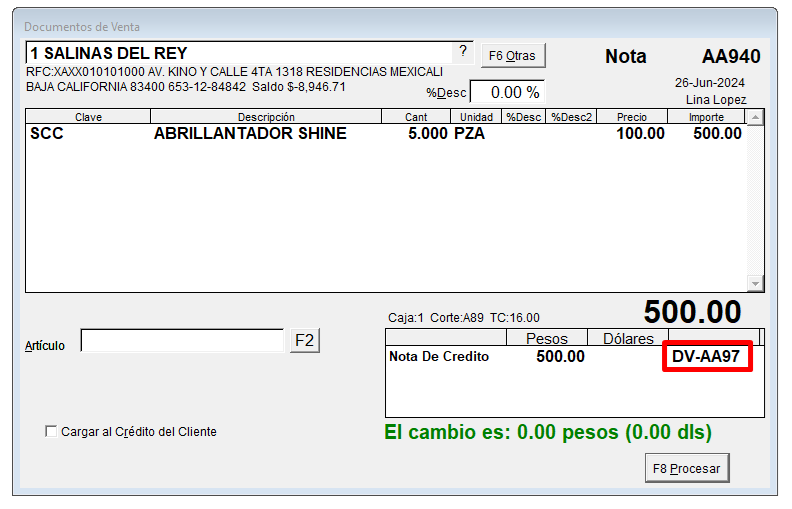Image resolution: width=792 pixels, height=509 pixels.
Task: Click the DV-AA97 credit note reference
Action: [x=706, y=357]
